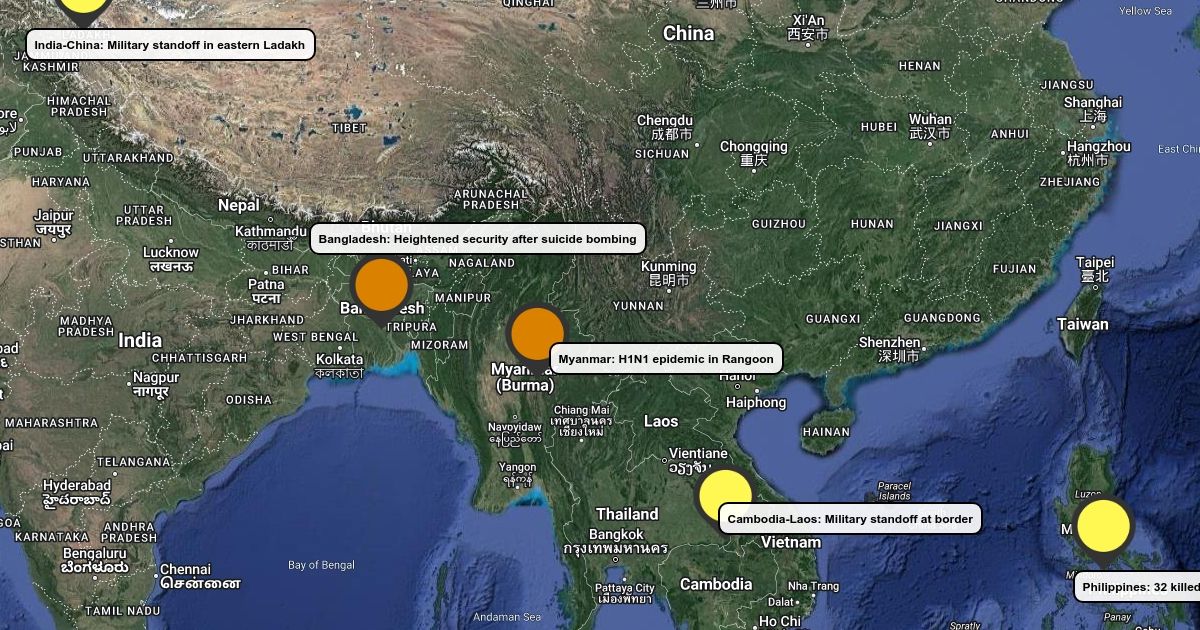The height and width of the screenshot is (630, 1200).
Task: Click the Kolkata city label
Action: [339, 359]
